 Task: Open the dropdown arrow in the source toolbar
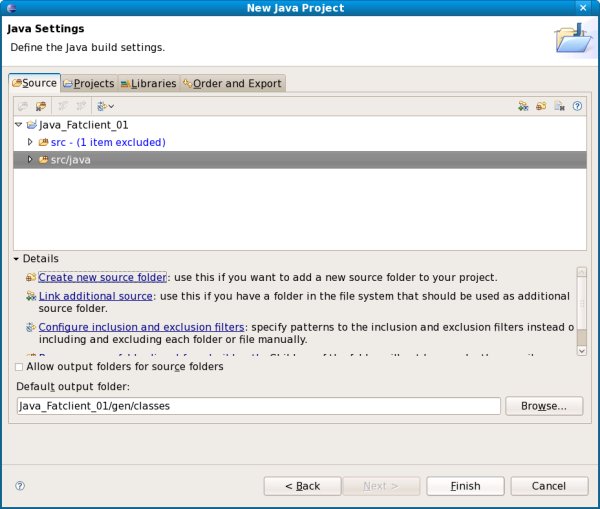point(111,106)
